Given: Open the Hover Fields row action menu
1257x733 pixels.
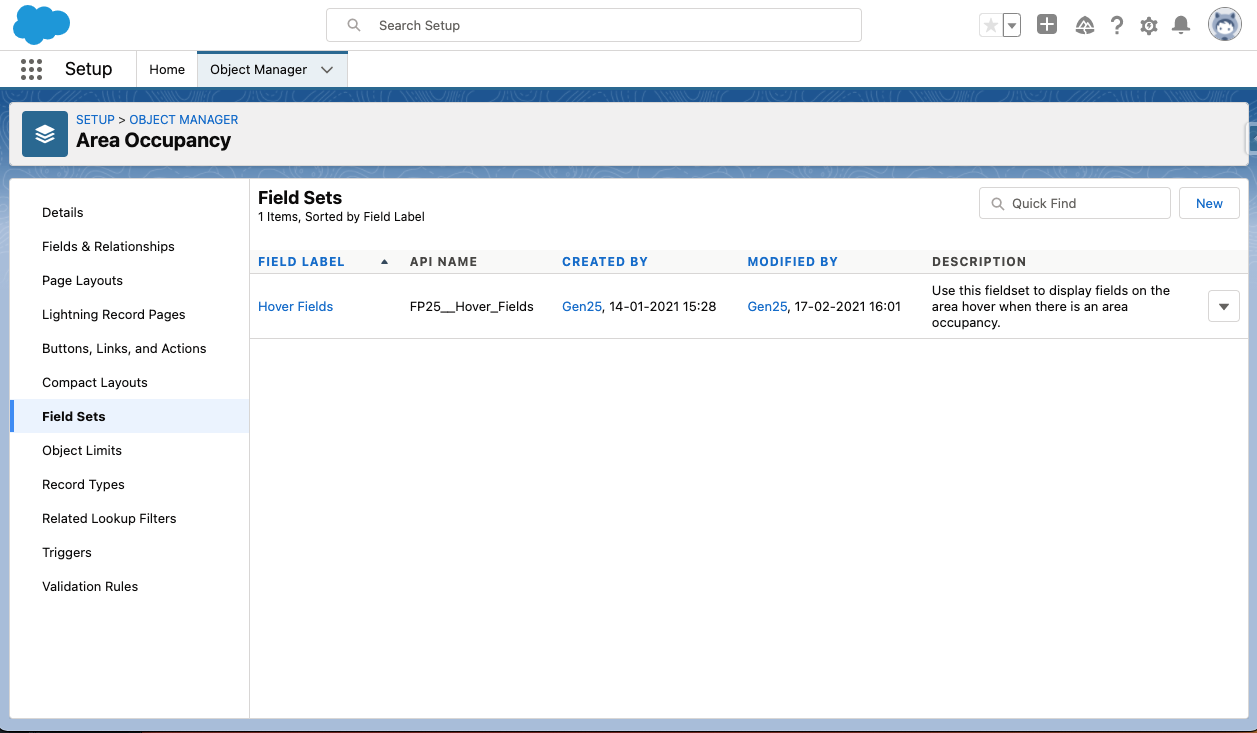Looking at the screenshot, I should coord(1224,307).
